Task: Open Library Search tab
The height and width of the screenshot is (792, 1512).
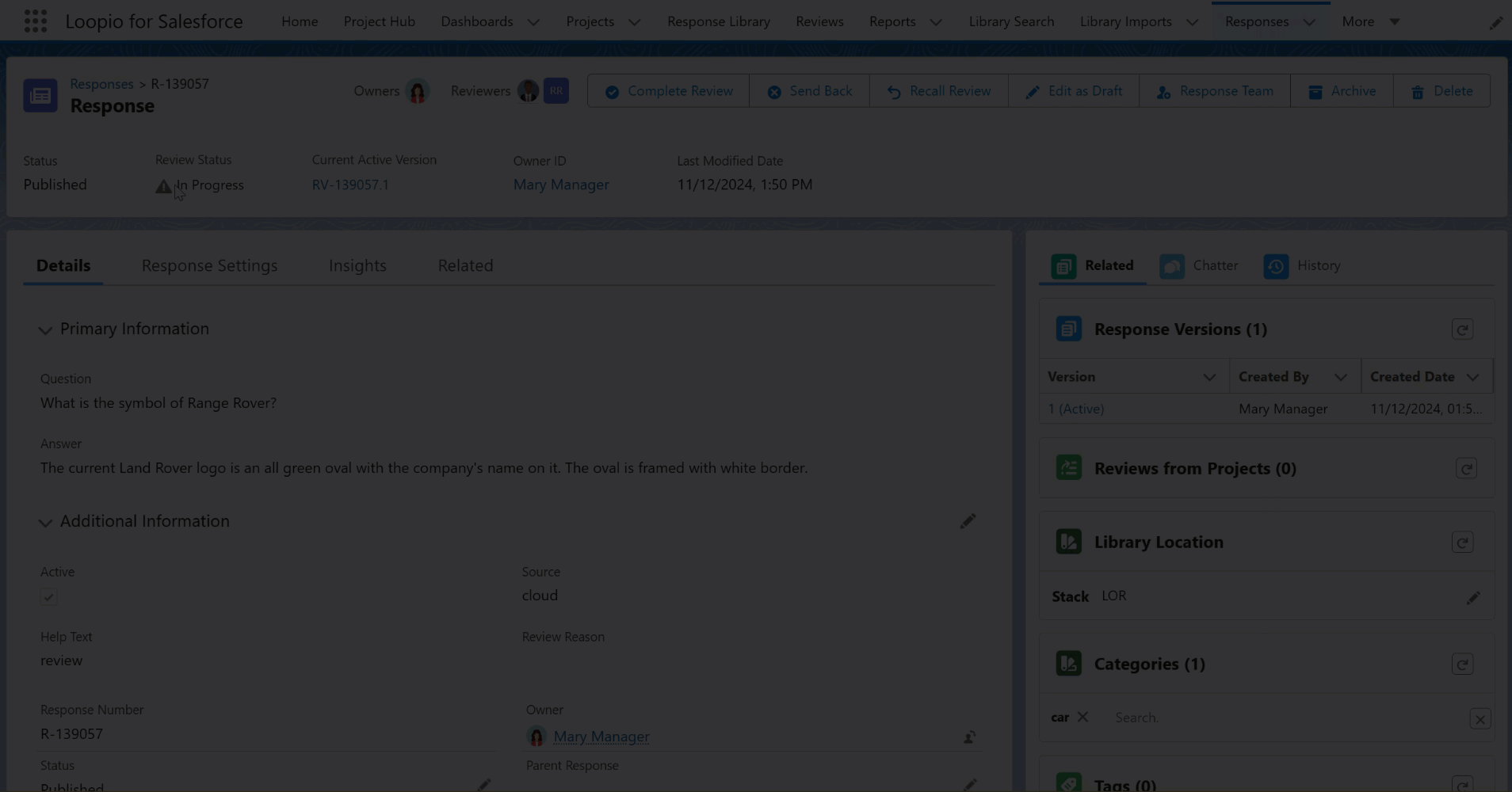Action: point(1011,21)
